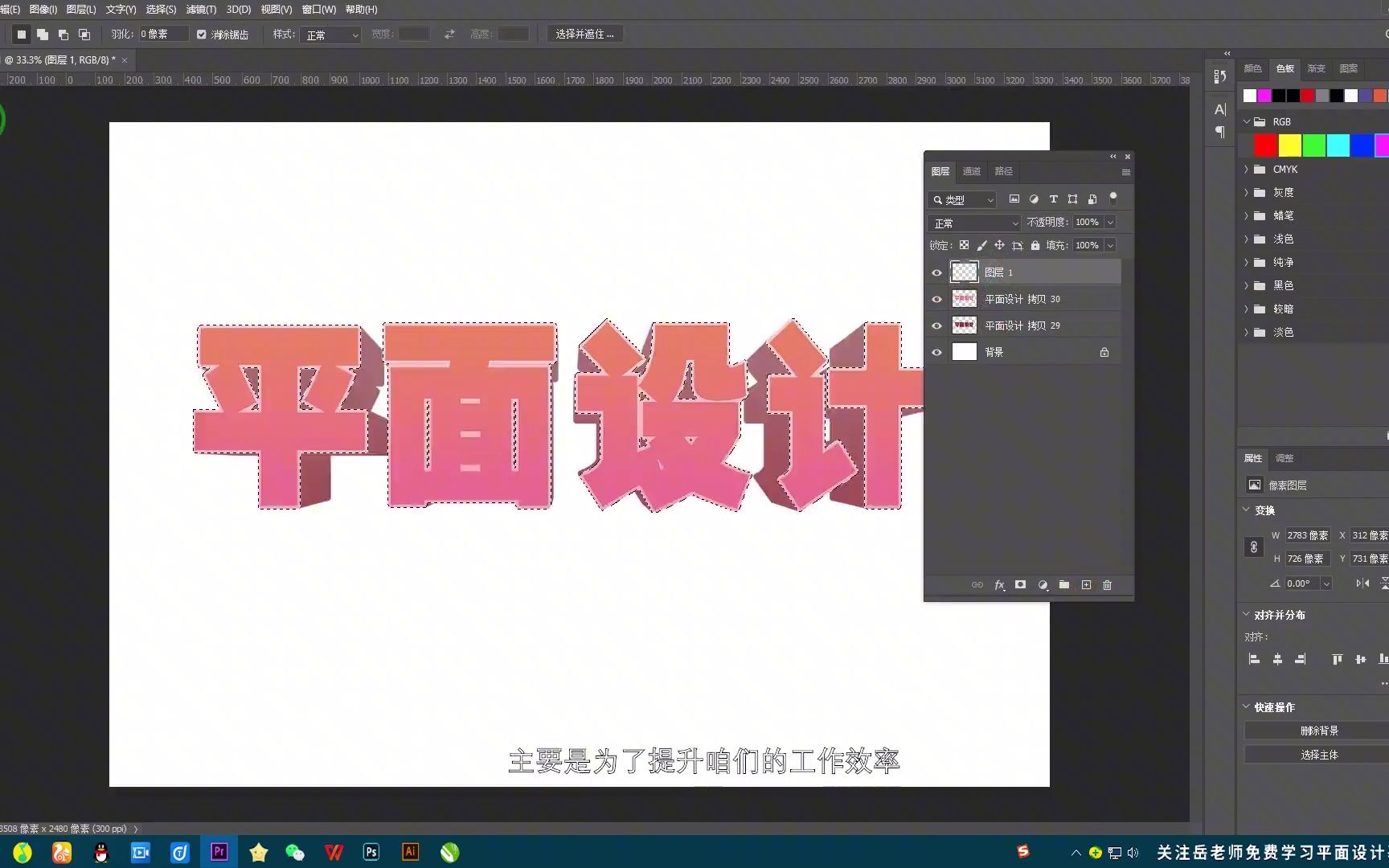Viewport: 1389px width, 868px height.
Task: Click the lock transparent pixels icon
Action: [x=964, y=245]
